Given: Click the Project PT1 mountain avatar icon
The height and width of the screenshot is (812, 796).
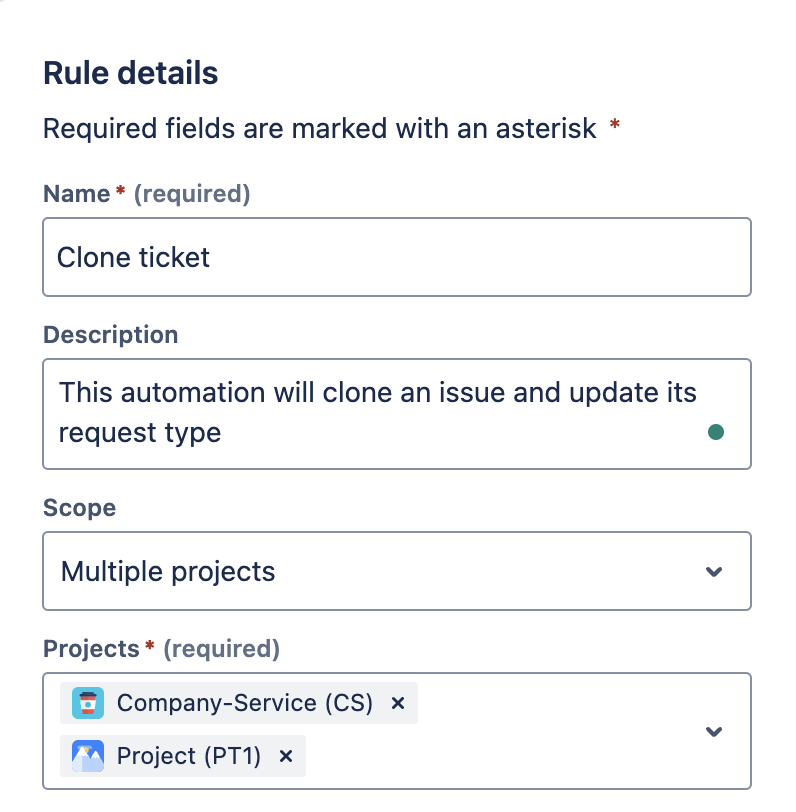Looking at the screenshot, I should [88, 756].
